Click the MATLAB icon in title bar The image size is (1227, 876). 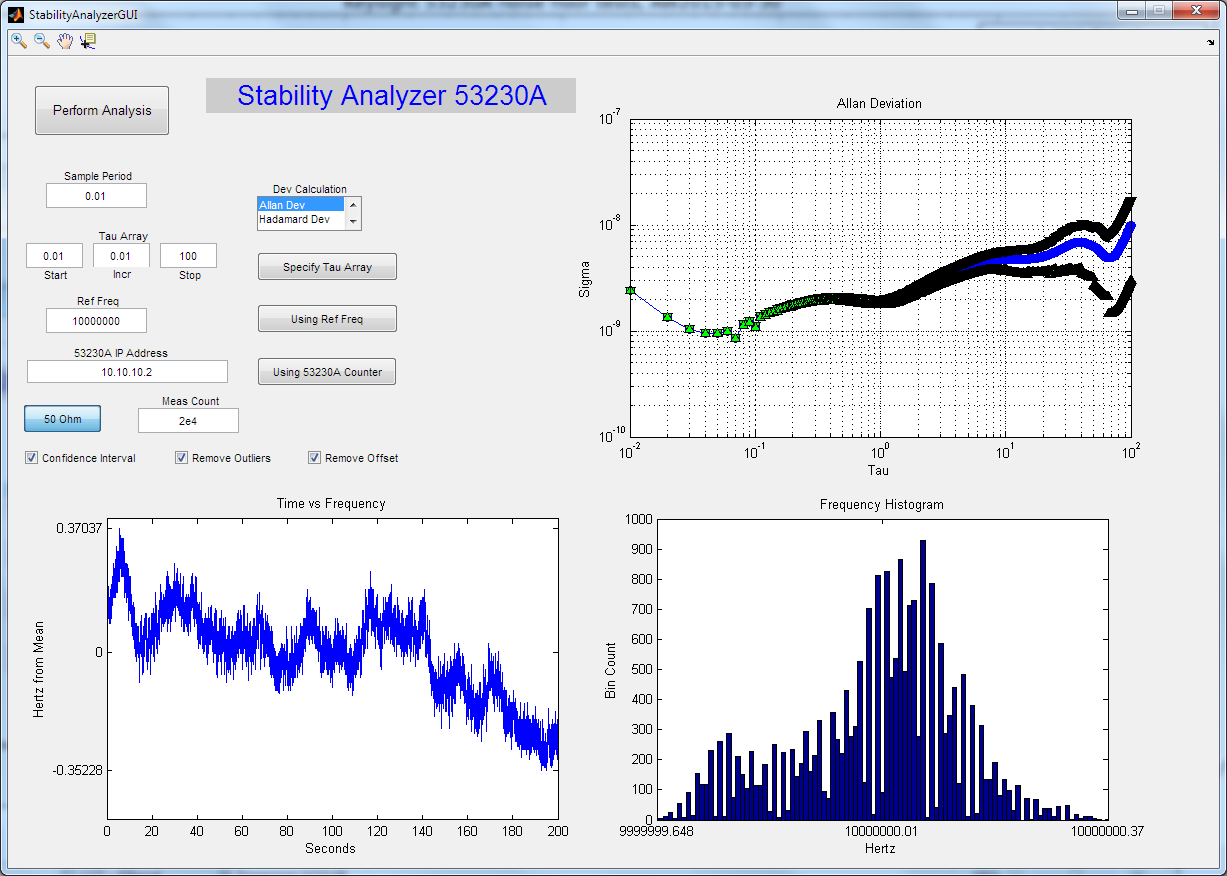pyautogui.click(x=17, y=15)
